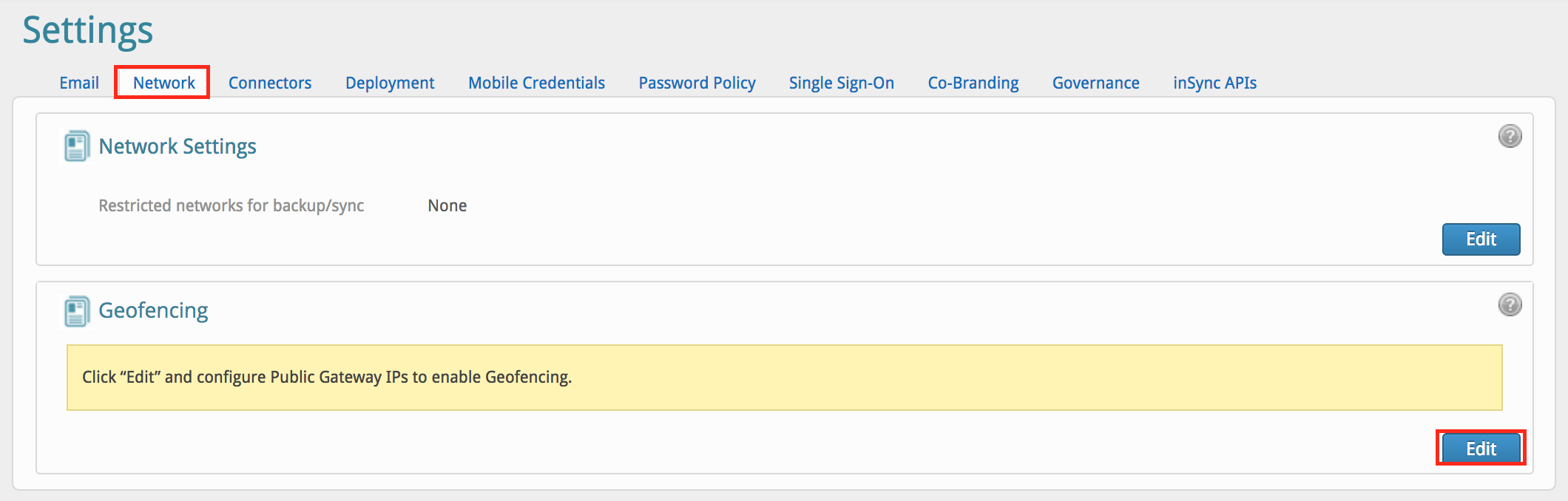Click the Geofencing document icon
The height and width of the screenshot is (501, 1568).
click(76, 311)
